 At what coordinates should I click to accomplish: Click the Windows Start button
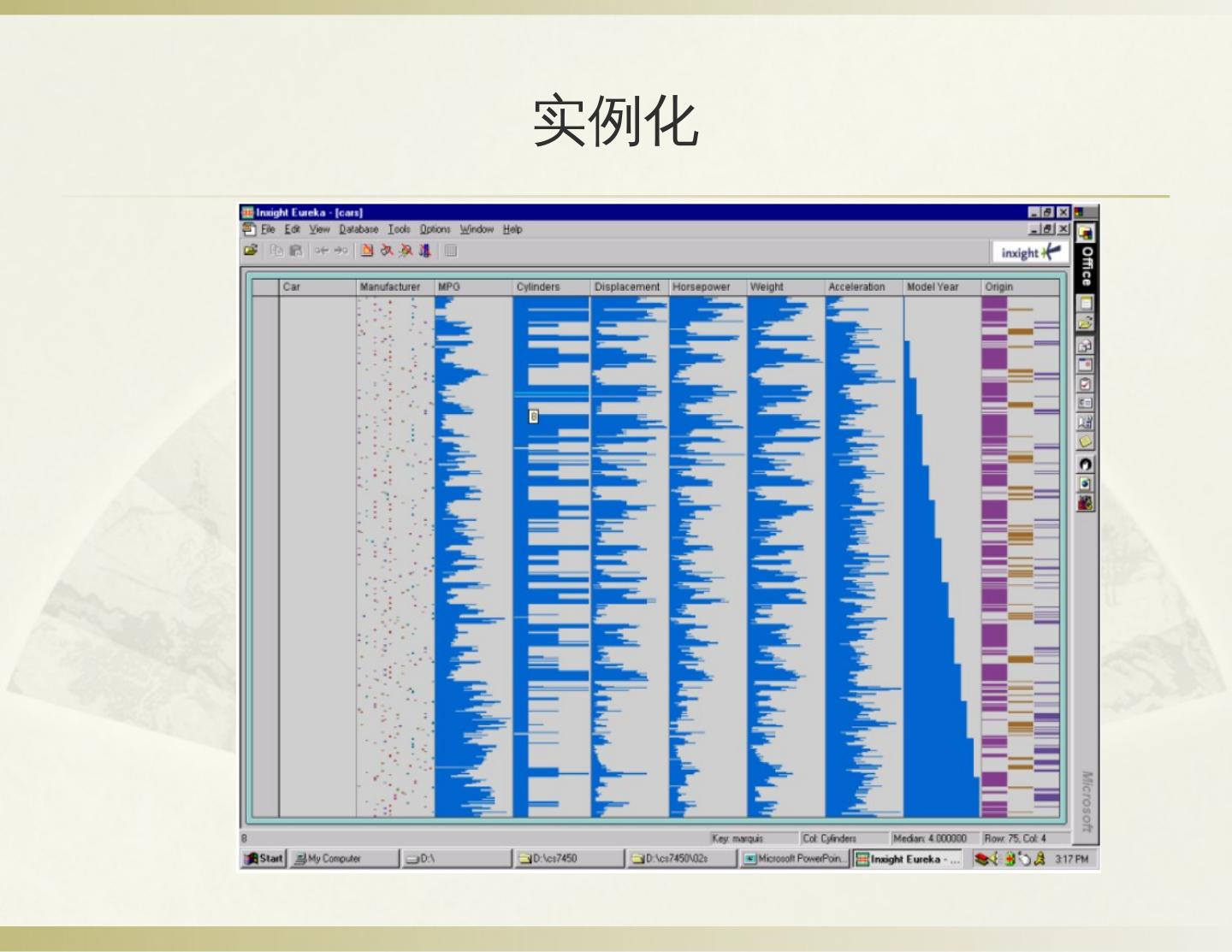[264, 859]
